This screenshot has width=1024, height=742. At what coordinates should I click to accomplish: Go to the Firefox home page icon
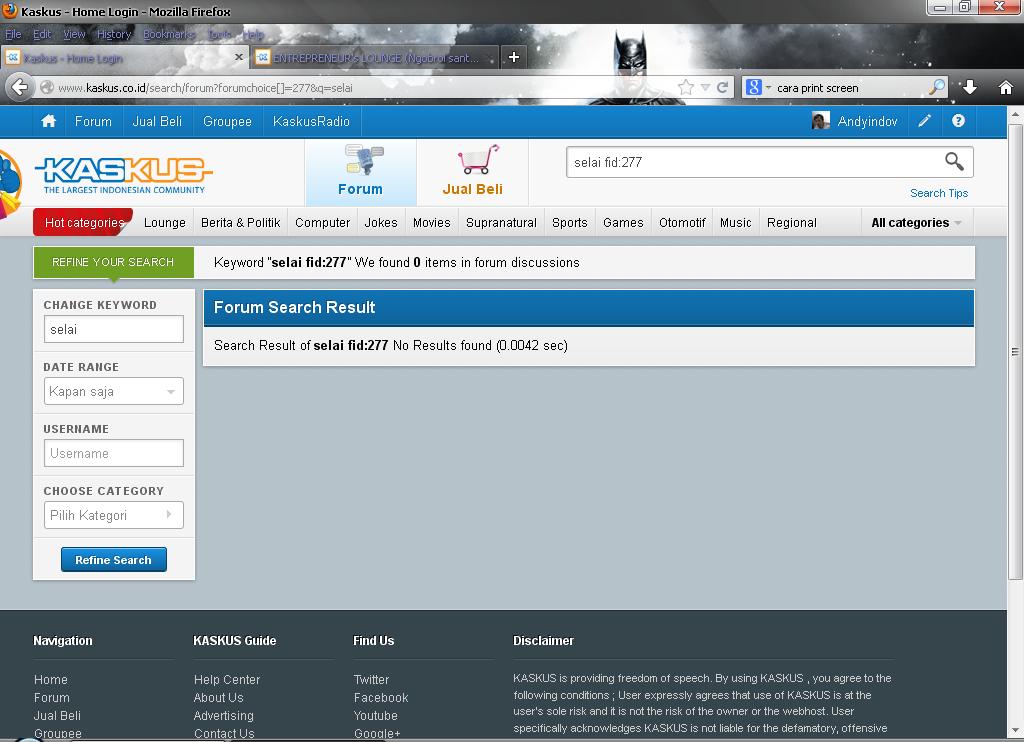(x=1005, y=88)
